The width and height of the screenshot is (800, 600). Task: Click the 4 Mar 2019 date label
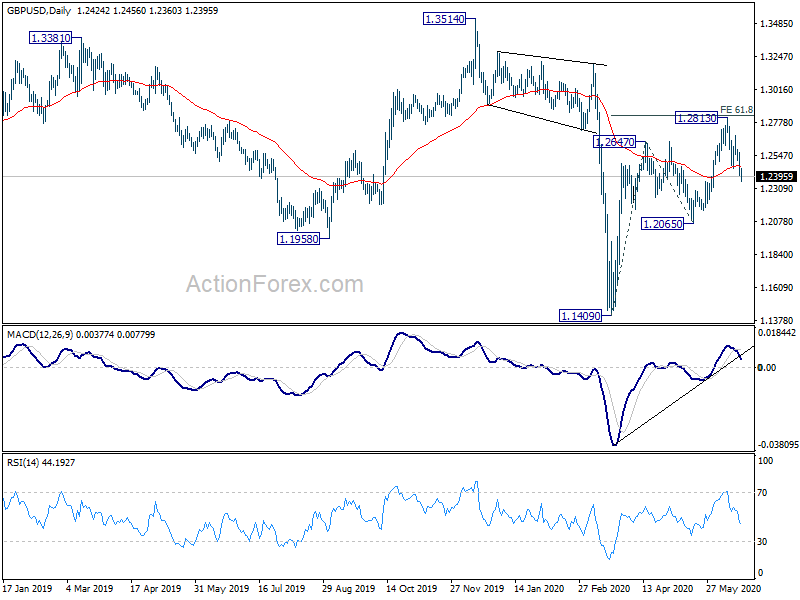(x=89, y=589)
